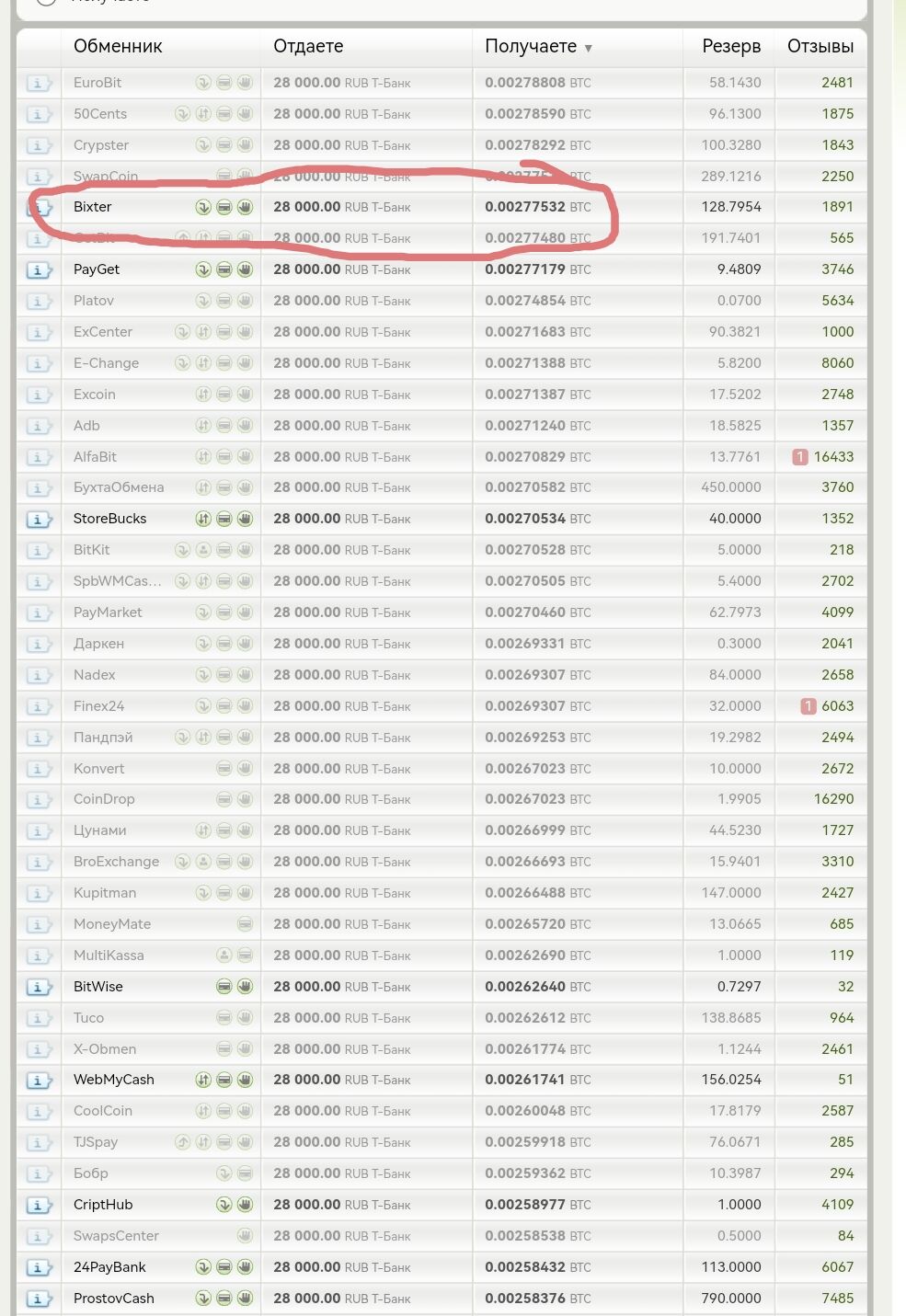Image resolution: width=906 pixels, height=1316 pixels.
Task: Select the rate 0.00277532 BTC for Bixter
Action: point(538,207)
